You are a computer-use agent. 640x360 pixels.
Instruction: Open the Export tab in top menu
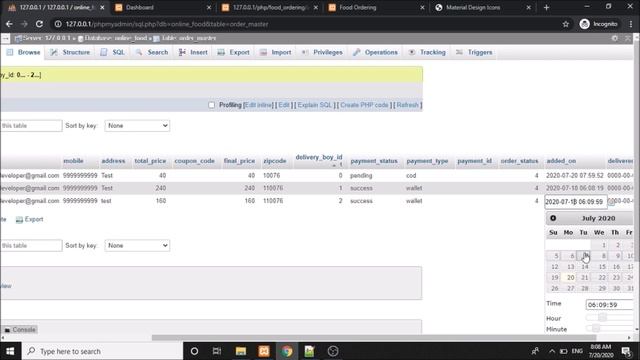click(233, 52)
